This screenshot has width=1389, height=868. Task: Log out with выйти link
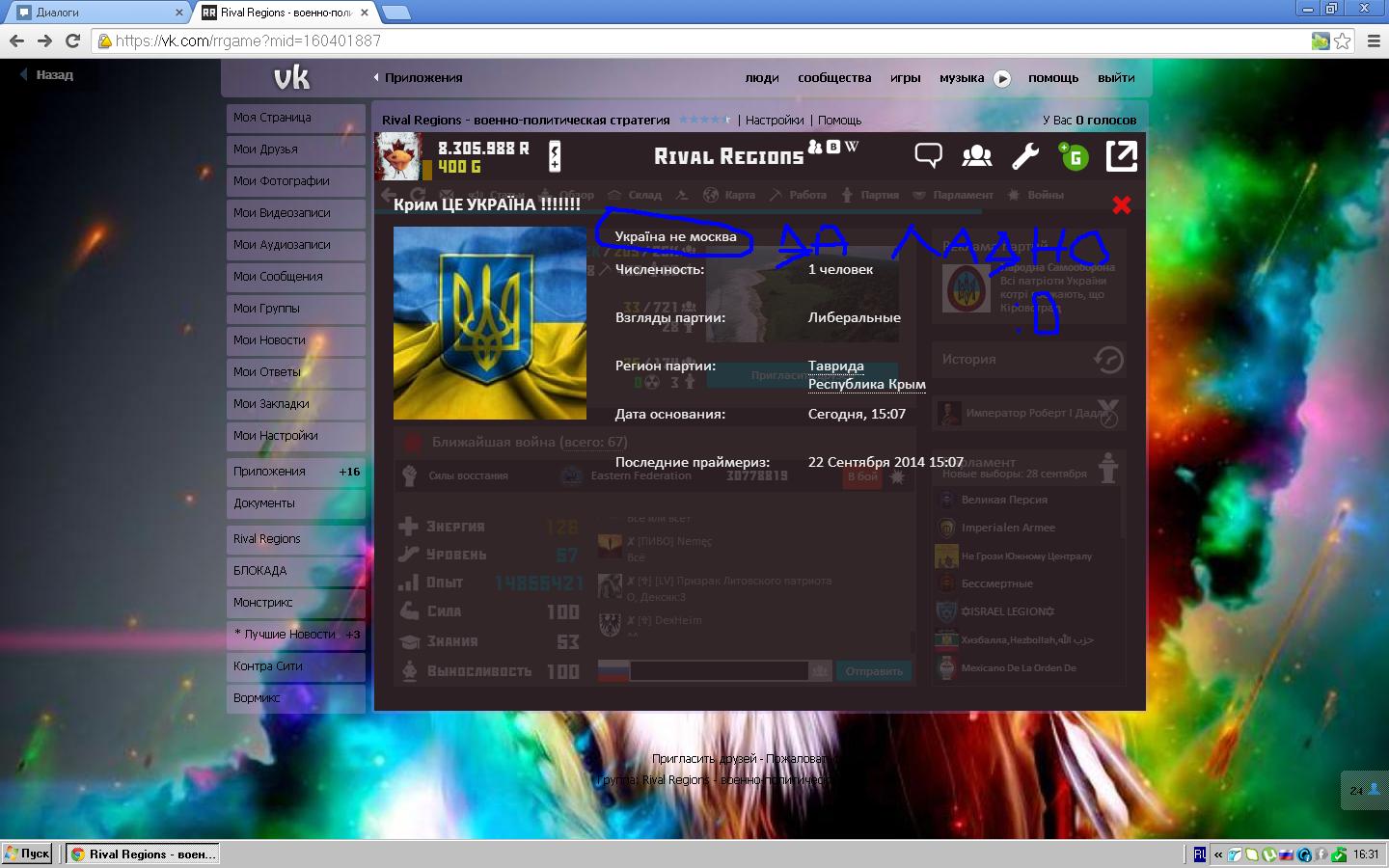[x=1116, y=78]
